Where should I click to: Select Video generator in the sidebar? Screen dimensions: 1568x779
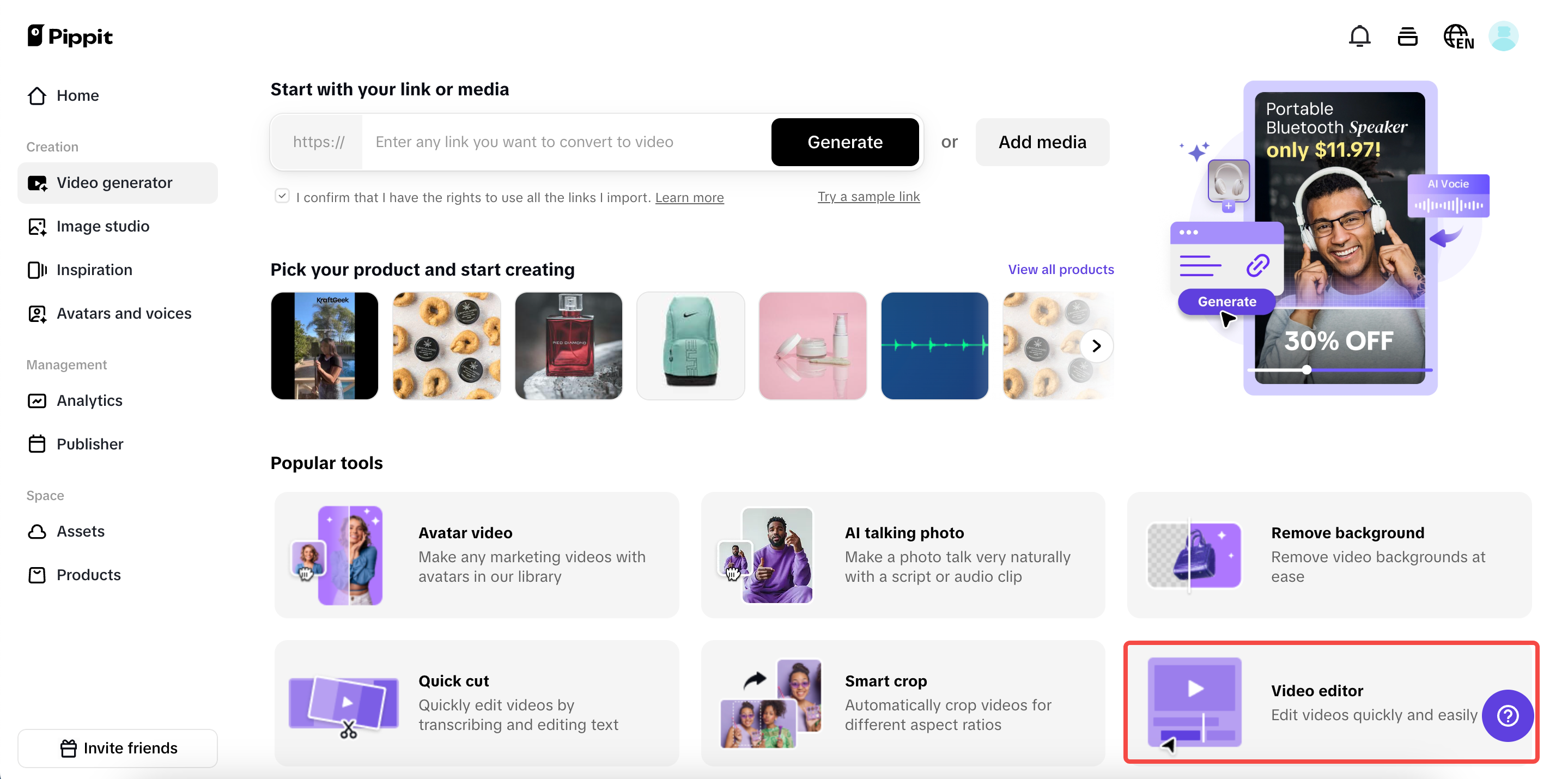[114, 182]
